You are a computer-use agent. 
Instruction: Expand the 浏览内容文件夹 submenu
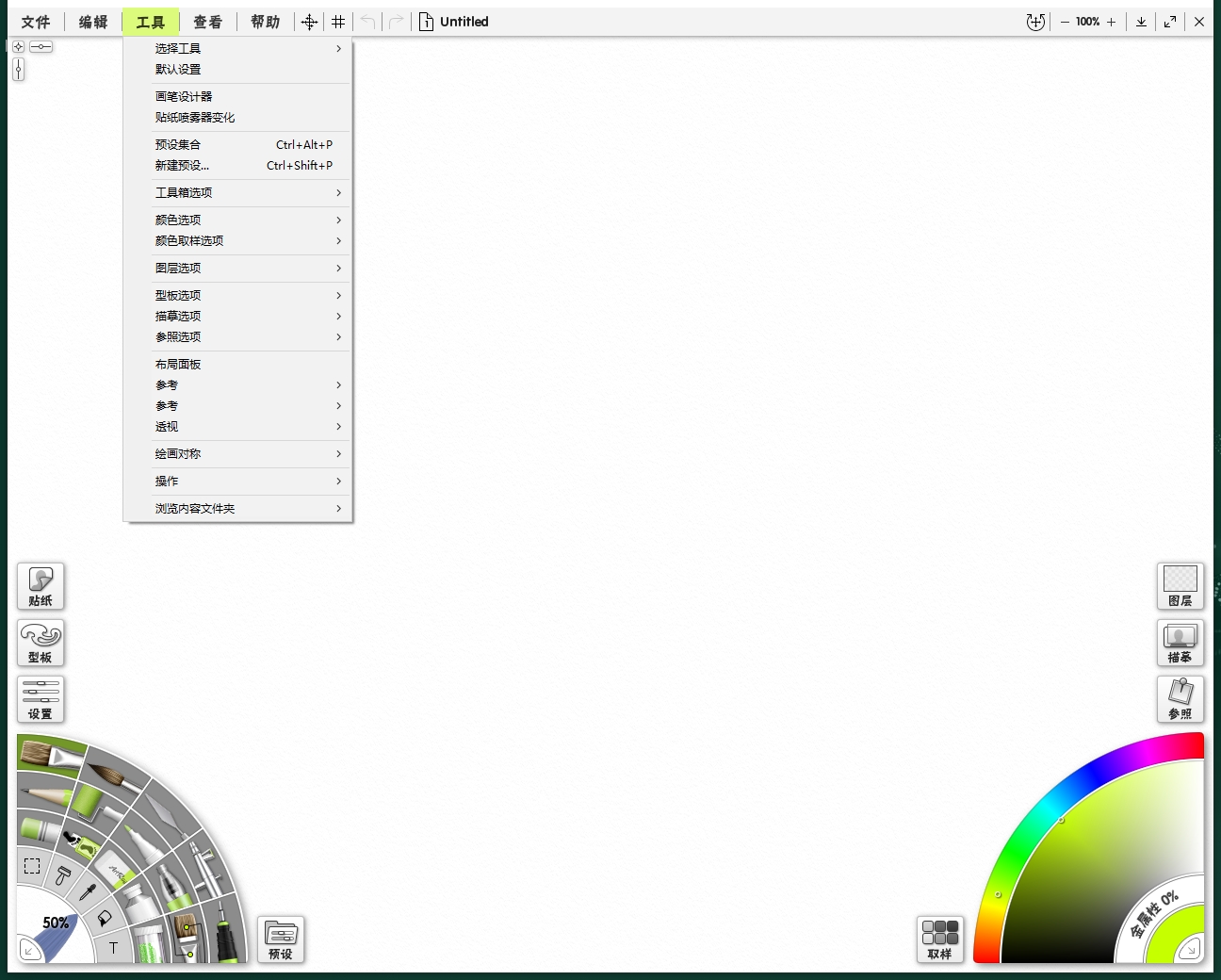pyautogui.click(x=237, y=508)
